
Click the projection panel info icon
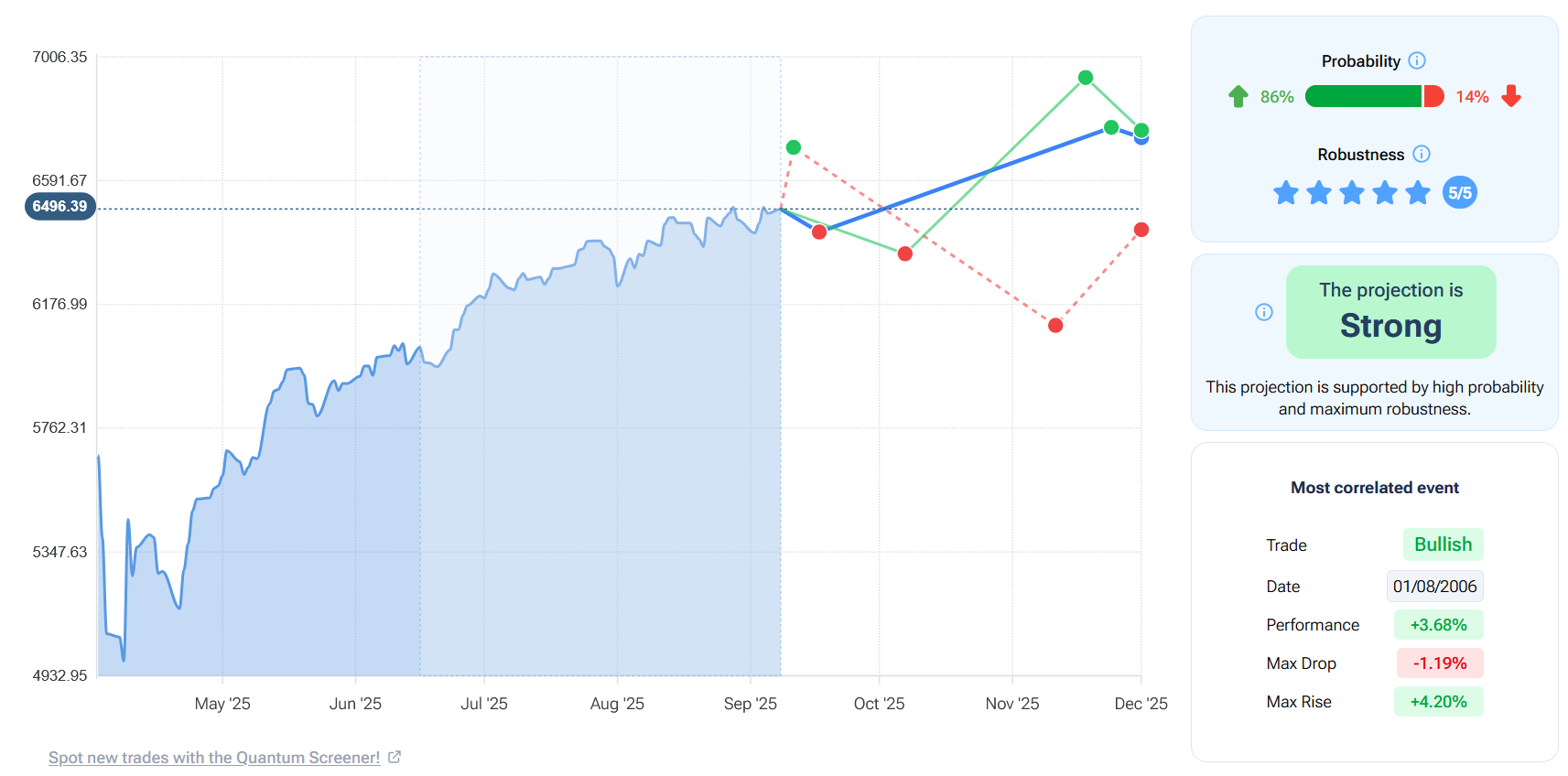(1264, 312)
